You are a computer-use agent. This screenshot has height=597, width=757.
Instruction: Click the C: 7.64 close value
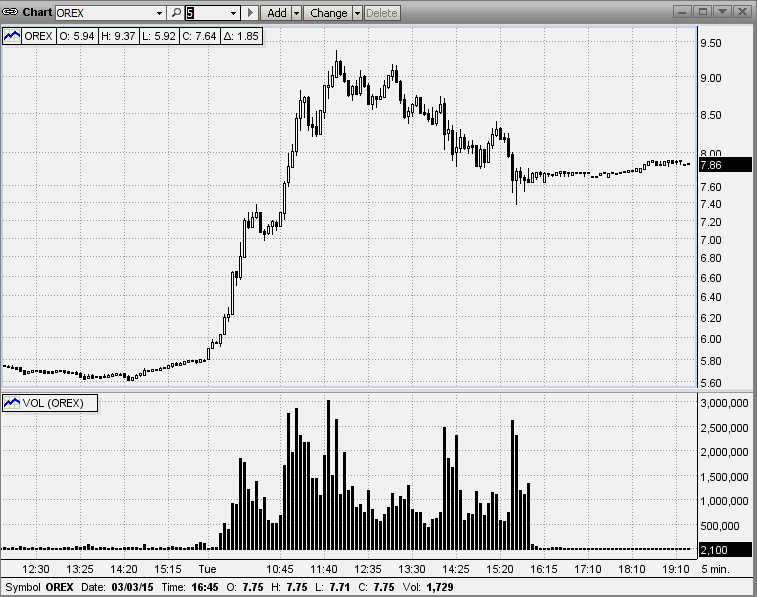pos(199,36)
